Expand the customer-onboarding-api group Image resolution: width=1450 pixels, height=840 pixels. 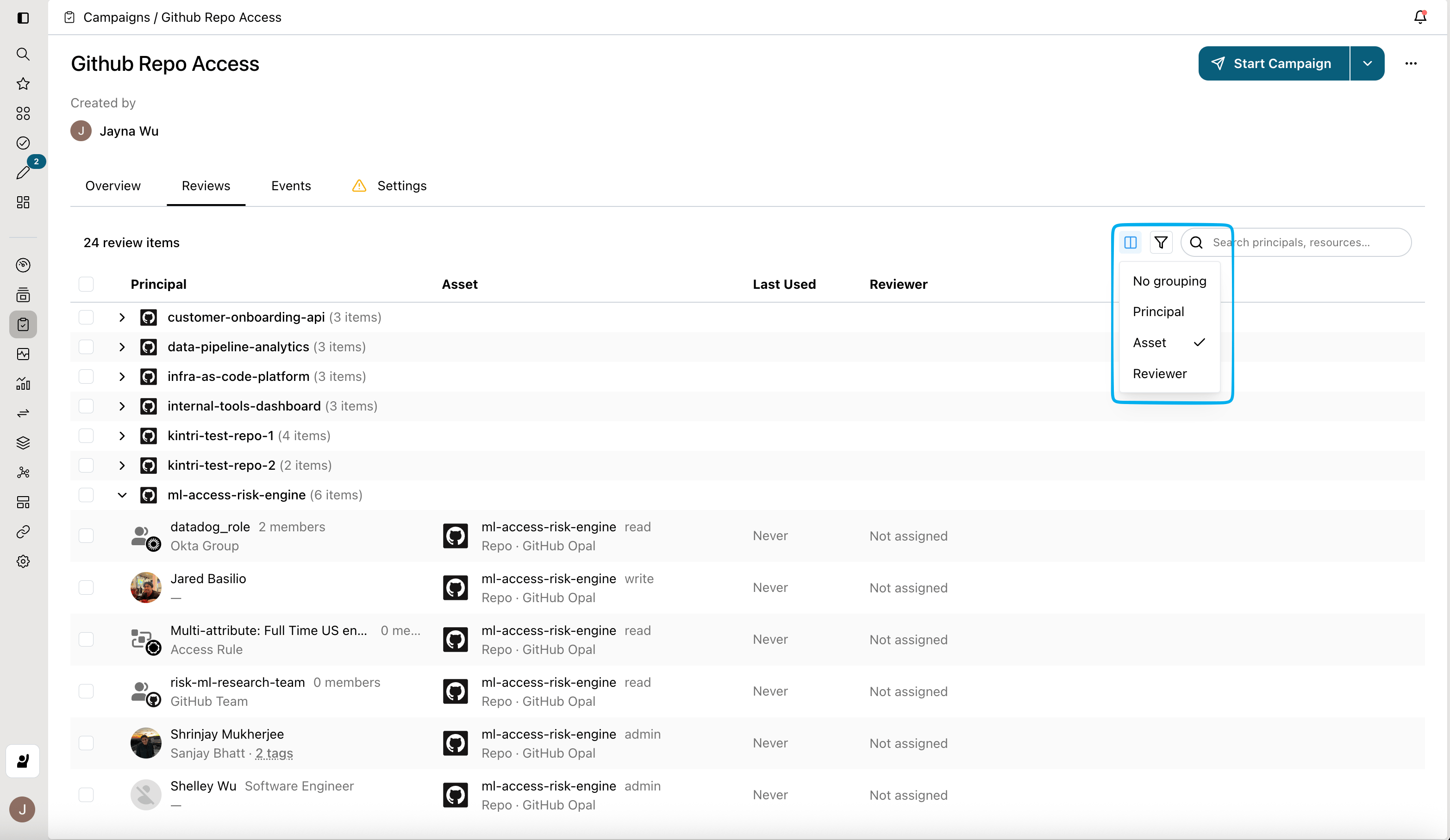(x=122, y=317)
